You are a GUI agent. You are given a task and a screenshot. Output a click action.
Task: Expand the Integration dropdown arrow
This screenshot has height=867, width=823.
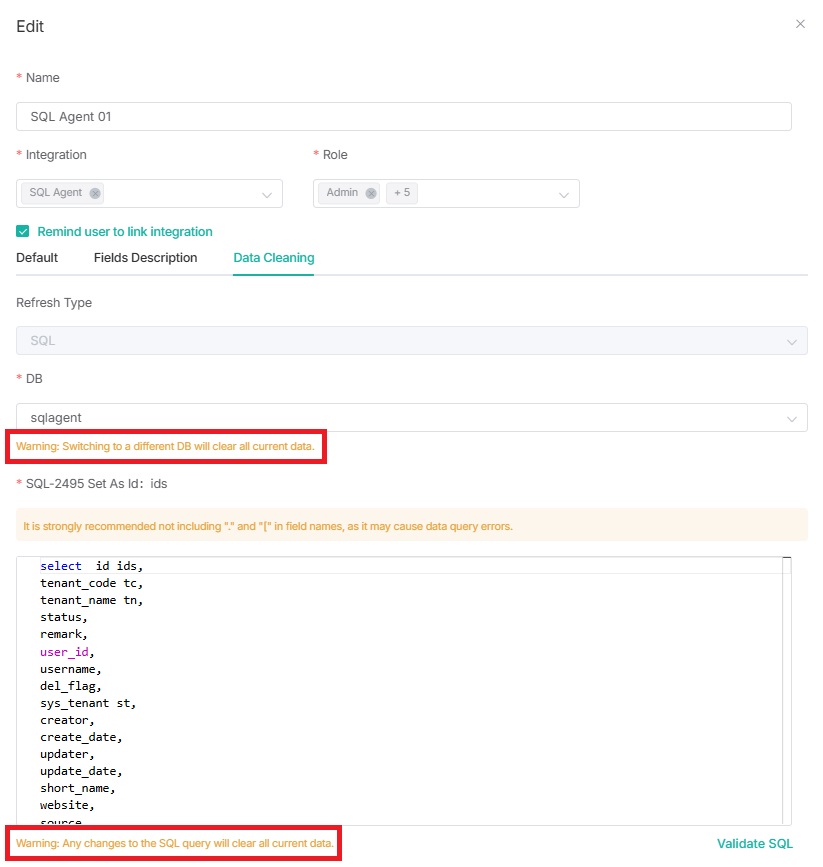(267, 194)
